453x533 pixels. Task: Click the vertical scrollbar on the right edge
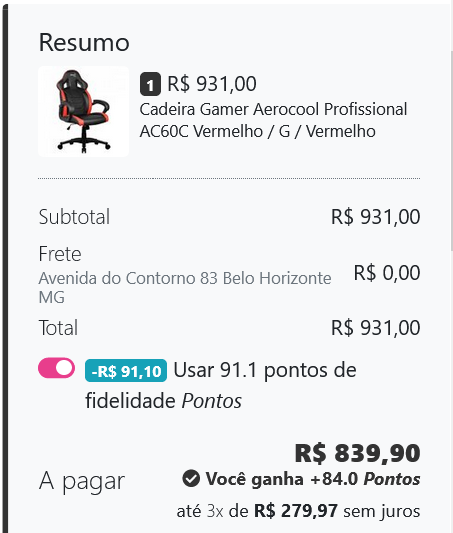pos(451,150)
